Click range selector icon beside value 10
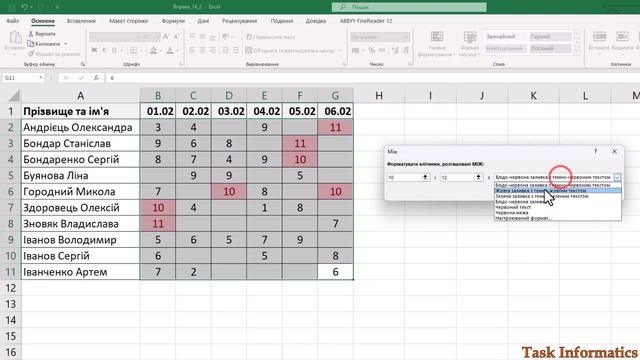This screenshot has width=640, height=360. point(425,177)
